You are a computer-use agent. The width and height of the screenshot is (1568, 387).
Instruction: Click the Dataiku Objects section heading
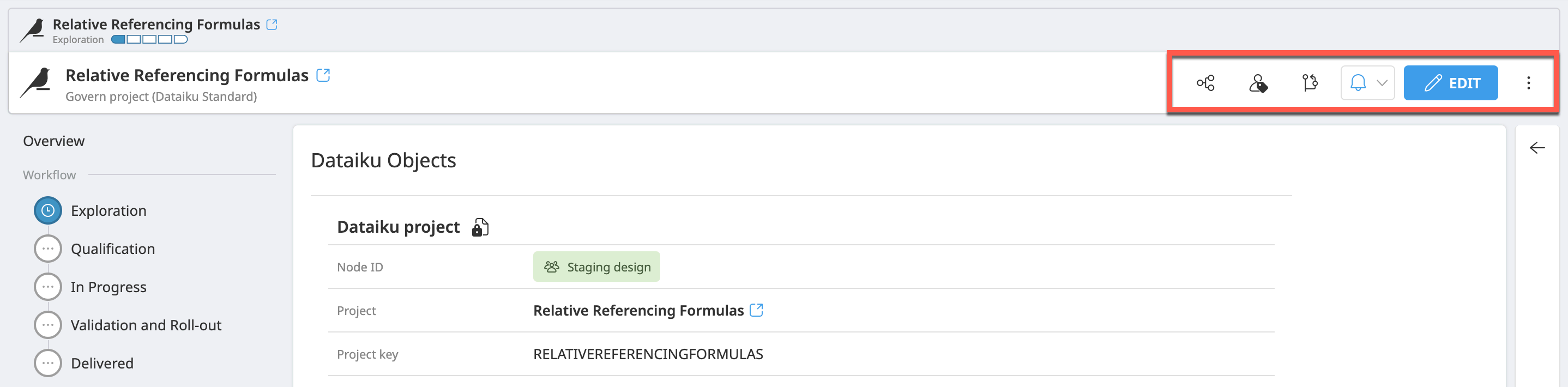383,161
